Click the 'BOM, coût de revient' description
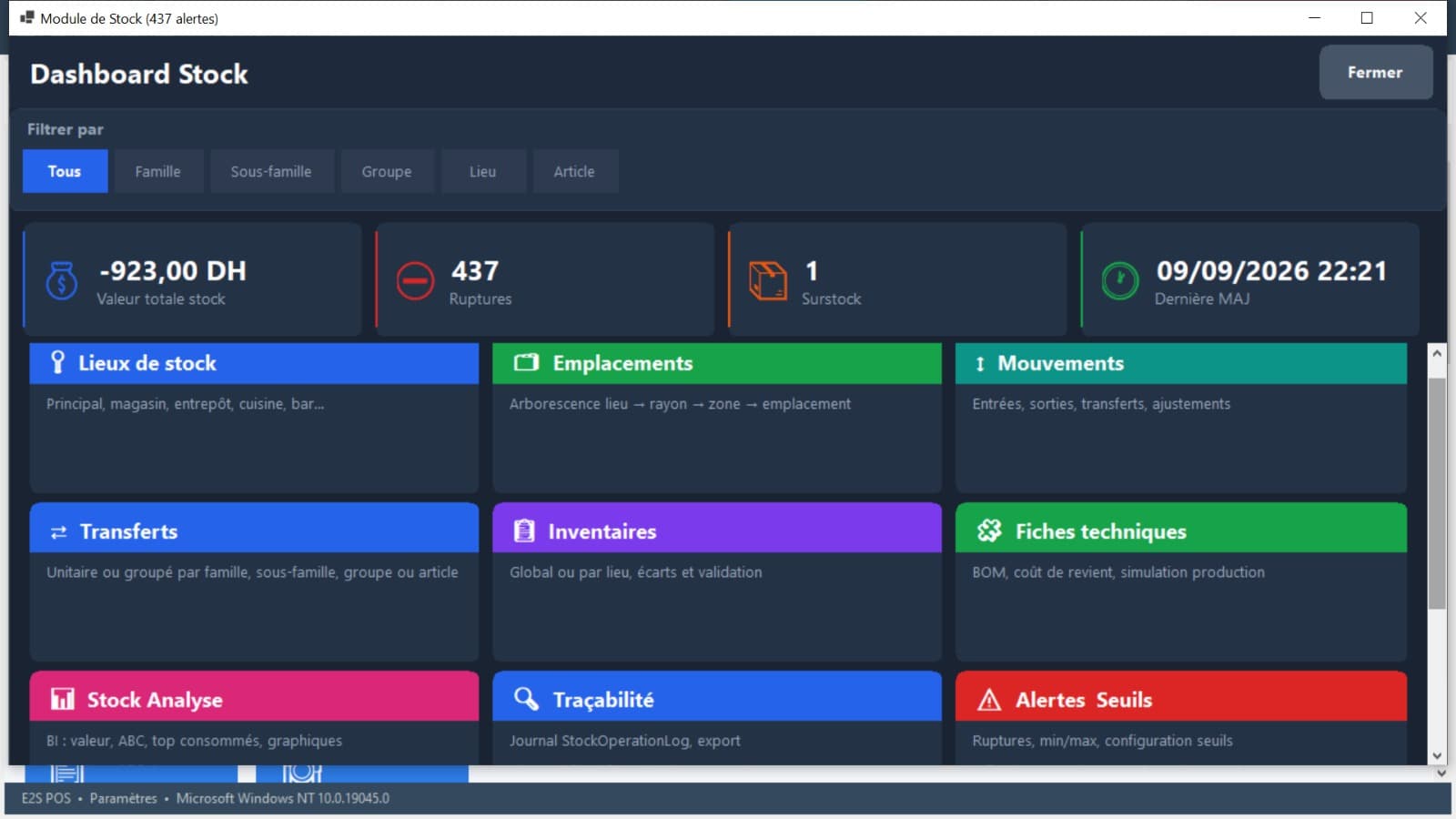This screenshot has height=819, width=1456. click(x=1118, y=572)
